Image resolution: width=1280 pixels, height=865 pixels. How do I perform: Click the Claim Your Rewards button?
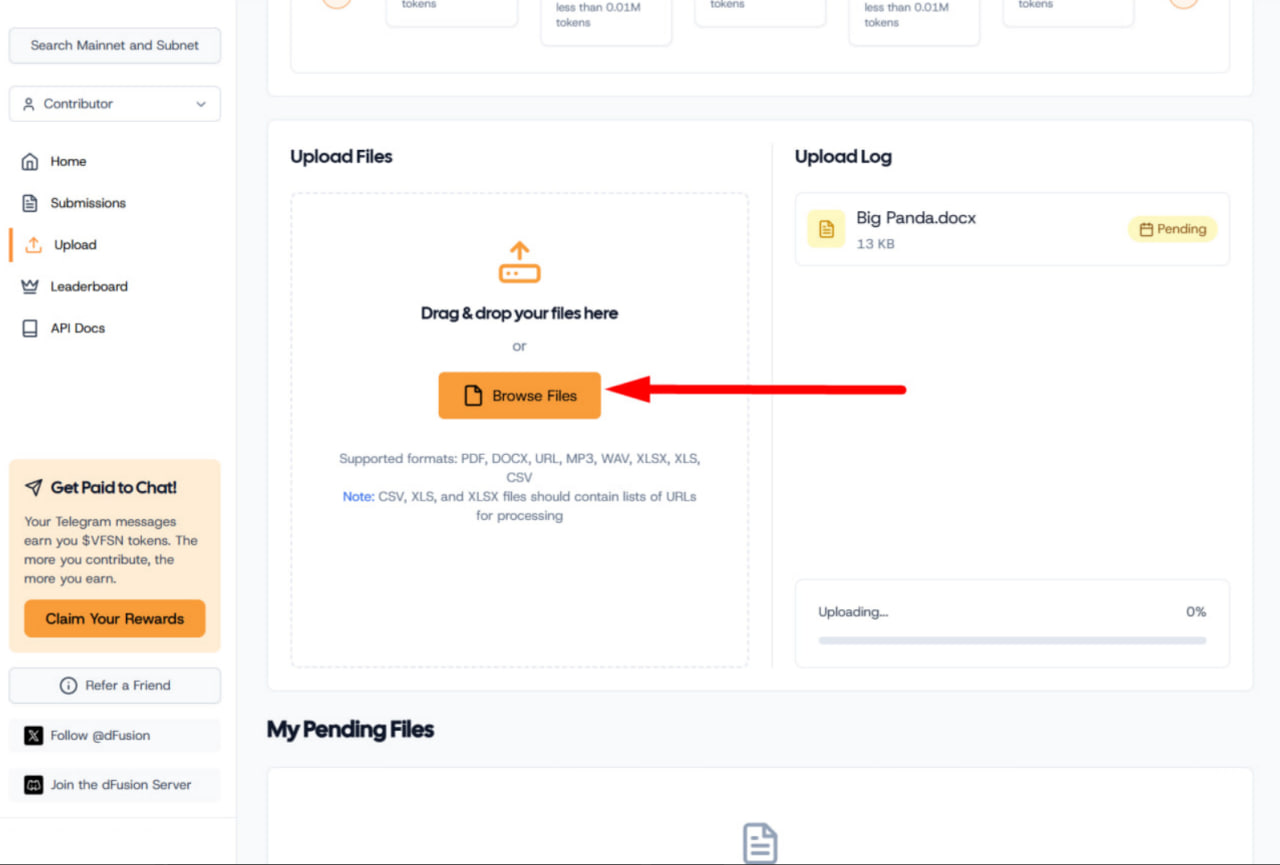(x=115, y=619)
